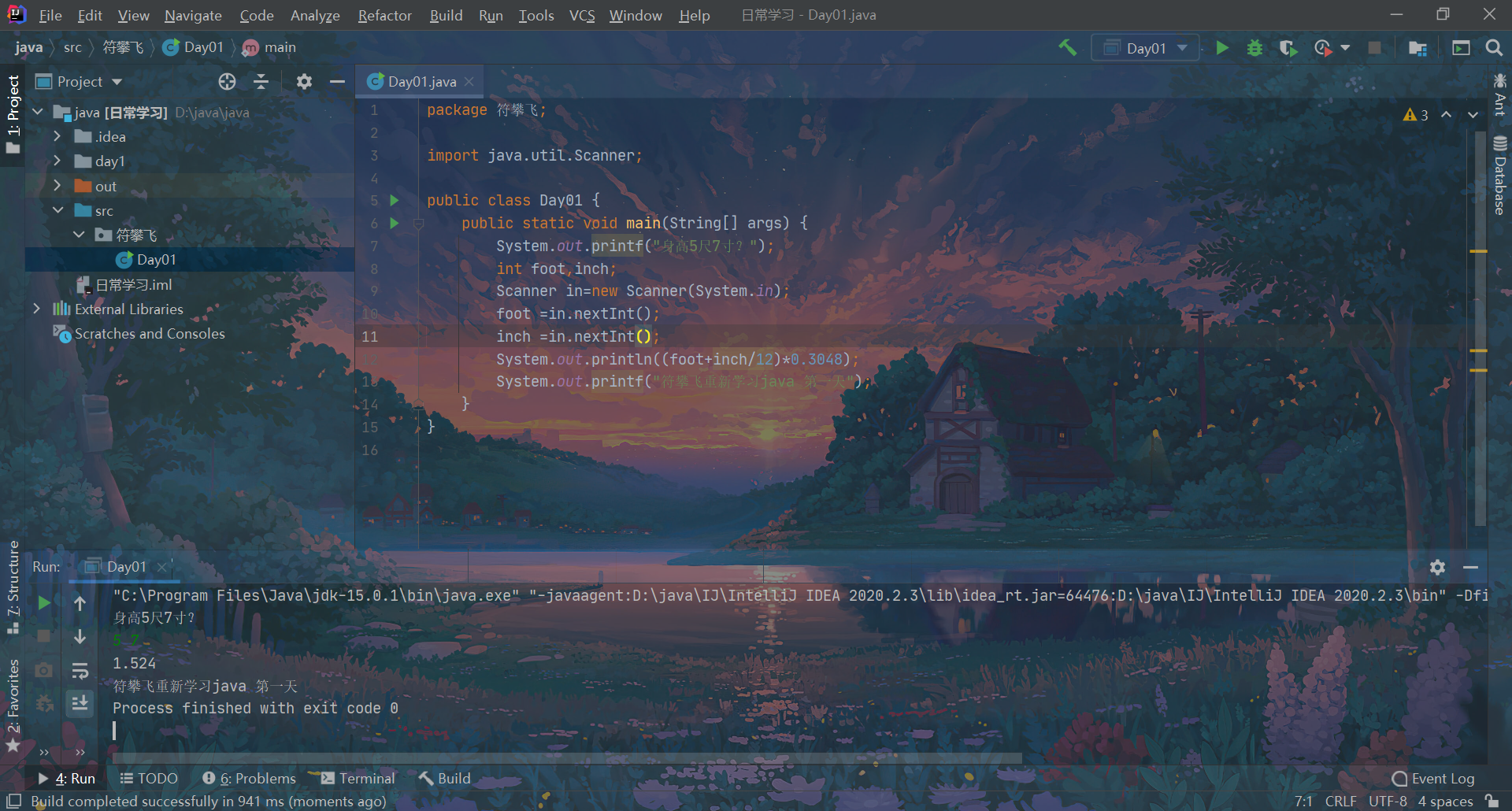Open the TODO tool window

[x=149, y=779]
